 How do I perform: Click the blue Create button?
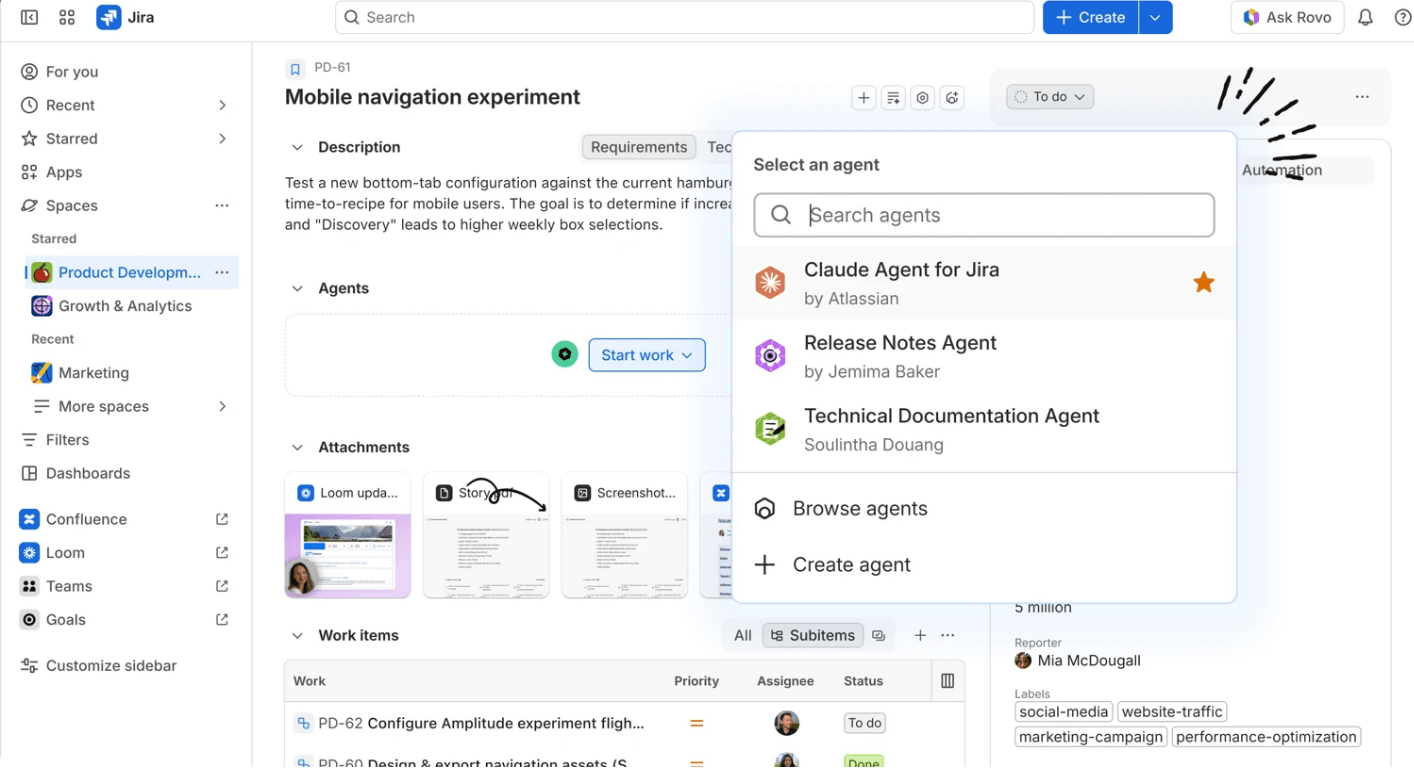[x=1090, y=17]
